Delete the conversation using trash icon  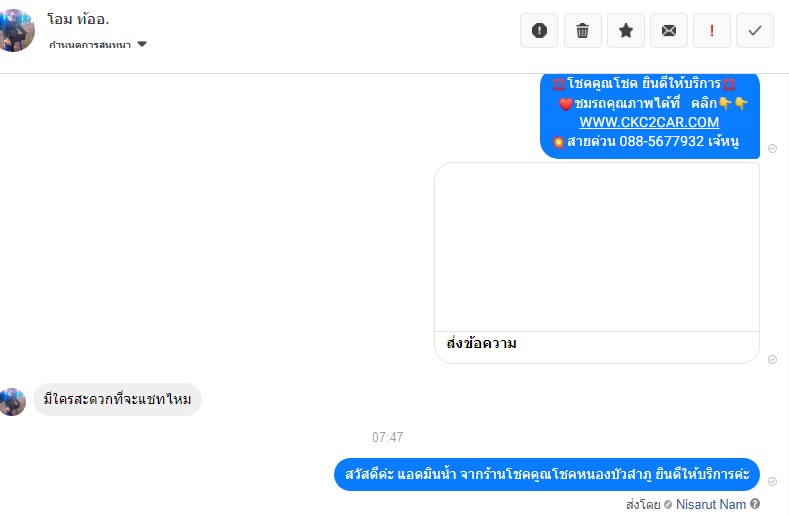[583, 31]
